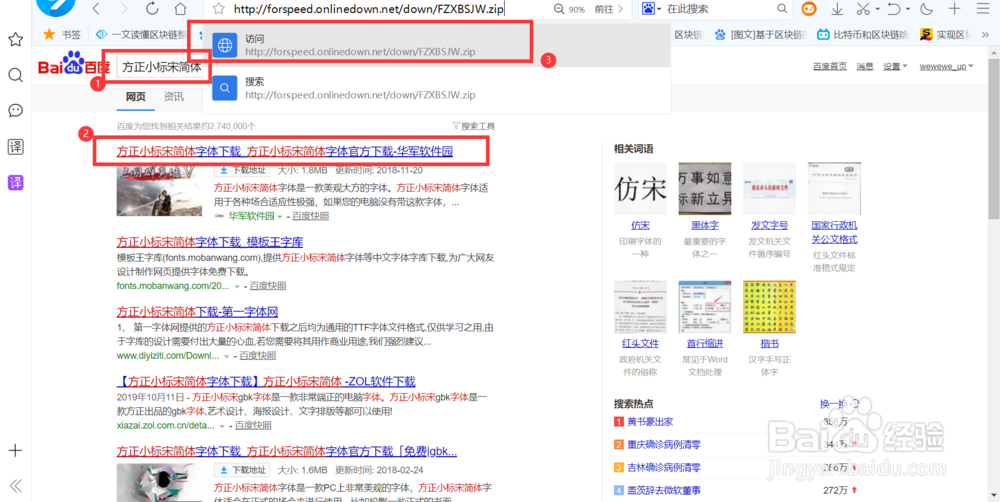Screen dimensions: 1000x502
Task: Expand the arrow beside fonts.mobanwang.com
Action: pos(237,286)
